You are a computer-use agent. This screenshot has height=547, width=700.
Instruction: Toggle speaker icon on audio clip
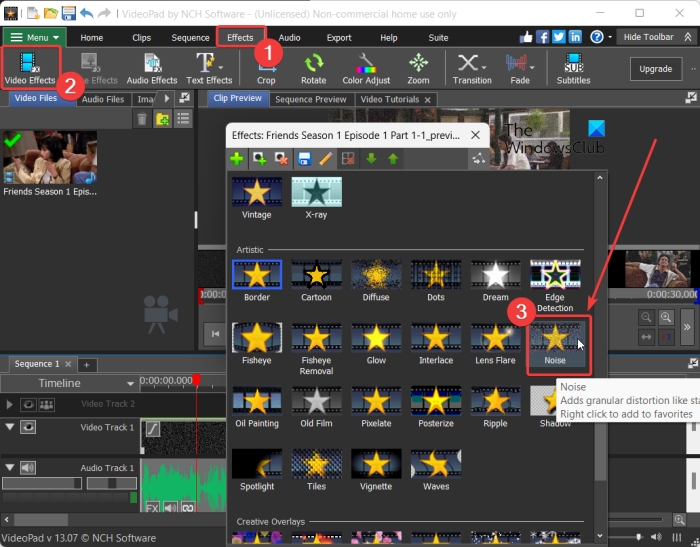pos(170,508)
